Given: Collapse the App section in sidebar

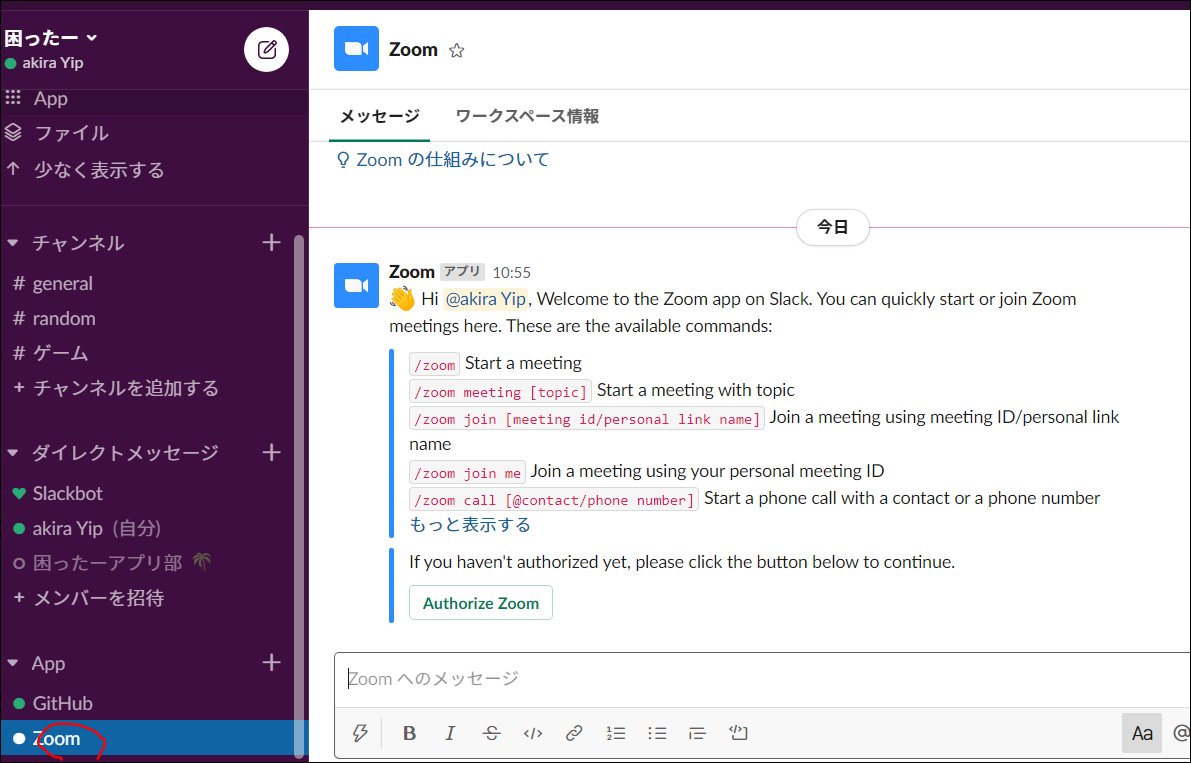Looking at the screenshot, I should coord(13,663).
